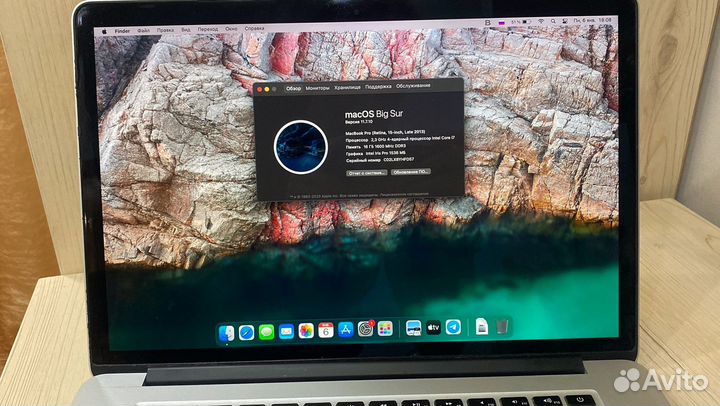Open user switching icon in menu bar
Screen dimensions: 720x406
coord(564,21)
